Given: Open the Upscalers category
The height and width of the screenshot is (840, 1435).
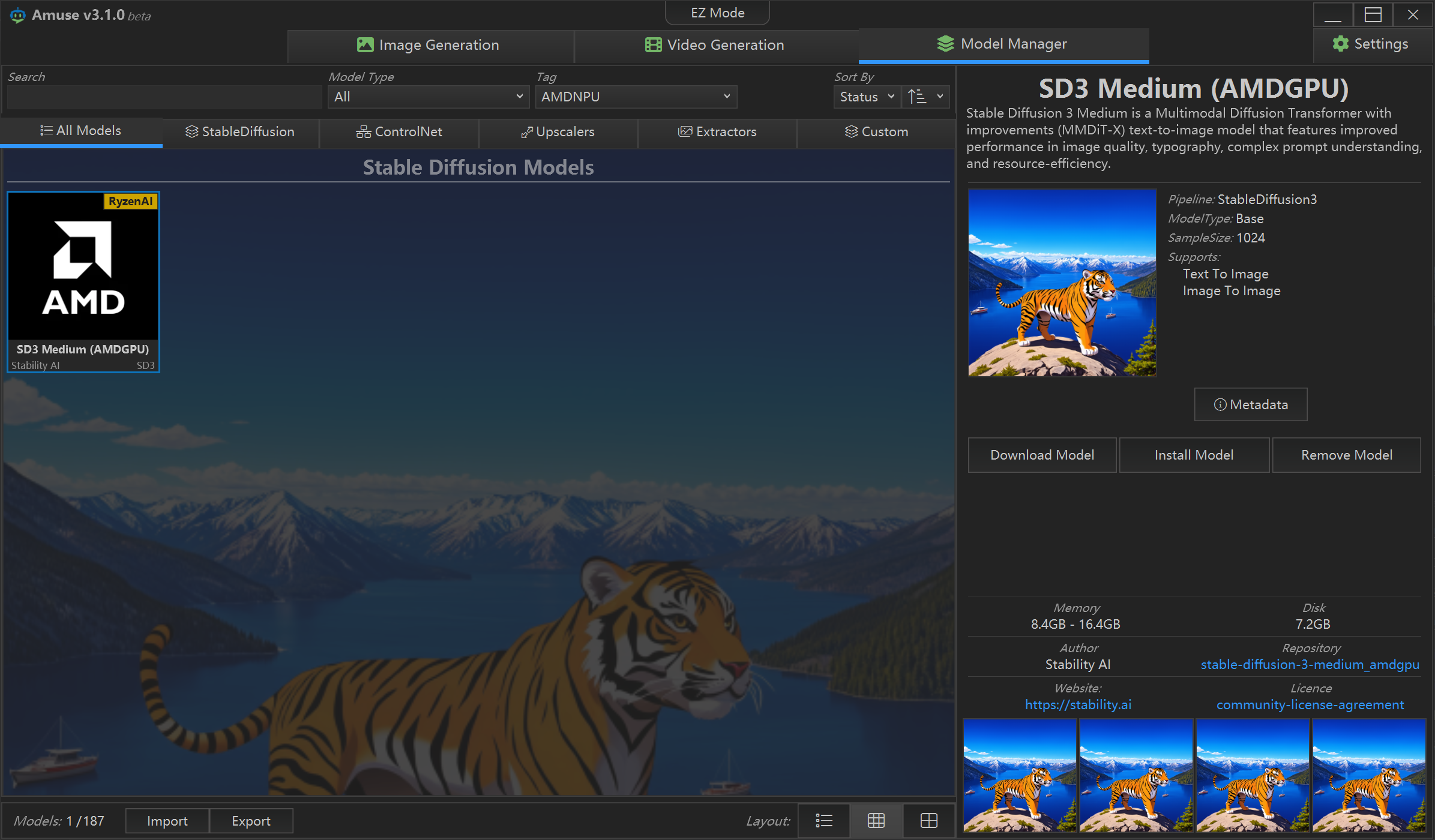Looking at the screenshot, I should coord(558,132).
